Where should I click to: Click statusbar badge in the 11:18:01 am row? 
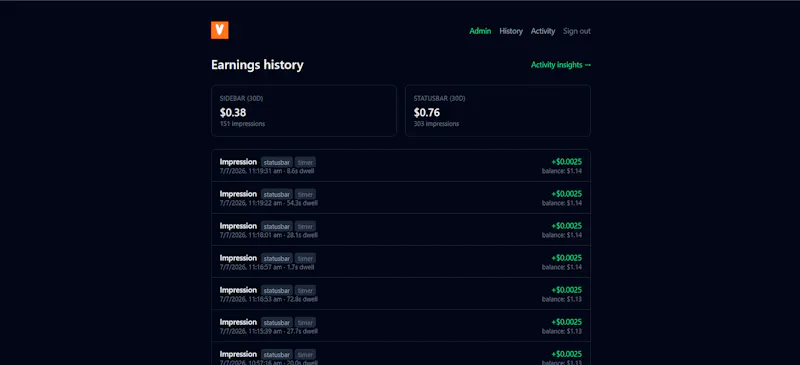click(277, 226)
